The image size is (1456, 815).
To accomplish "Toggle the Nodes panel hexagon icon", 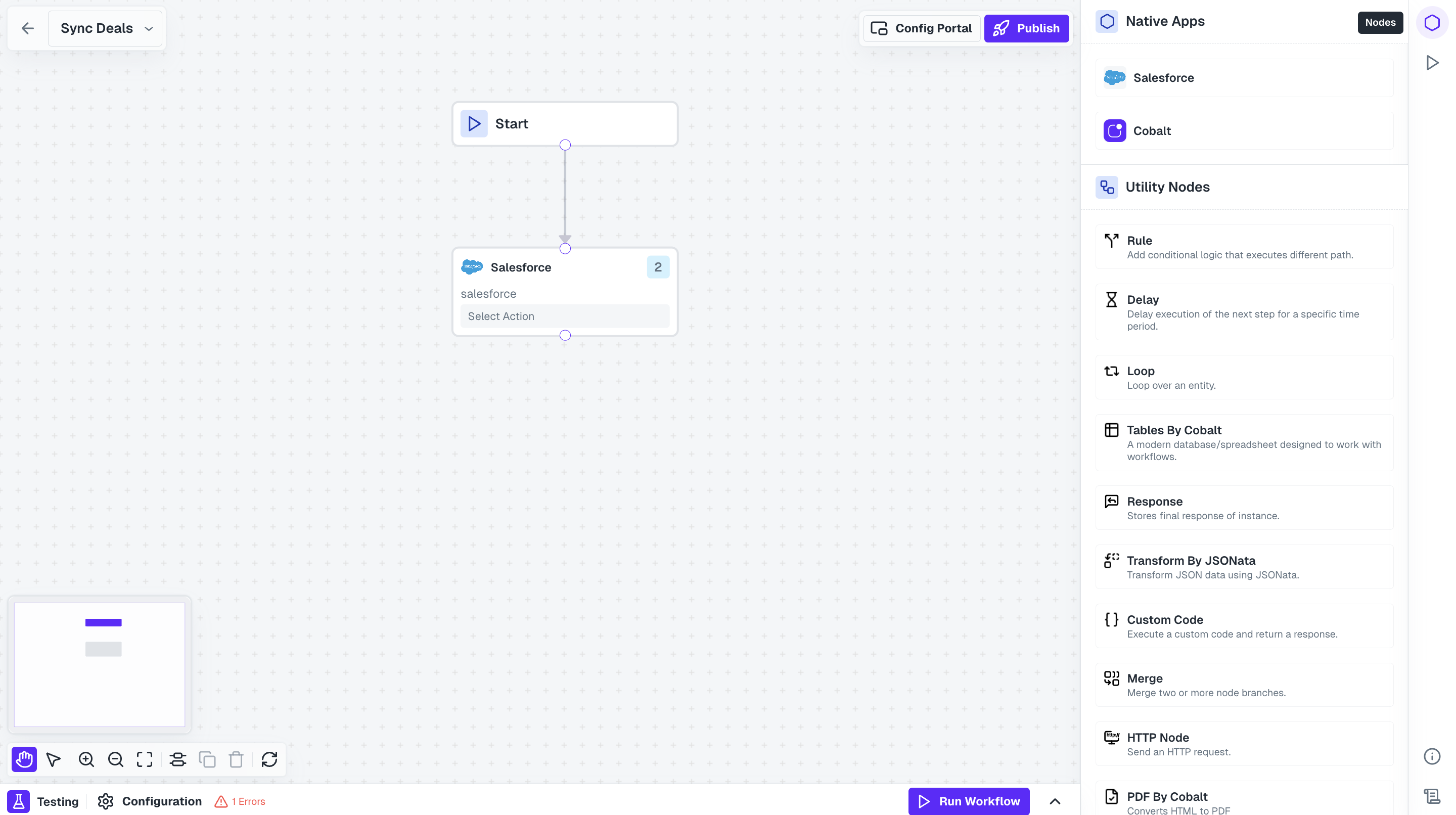I will pyautogui.click(x=1432, y=23).
